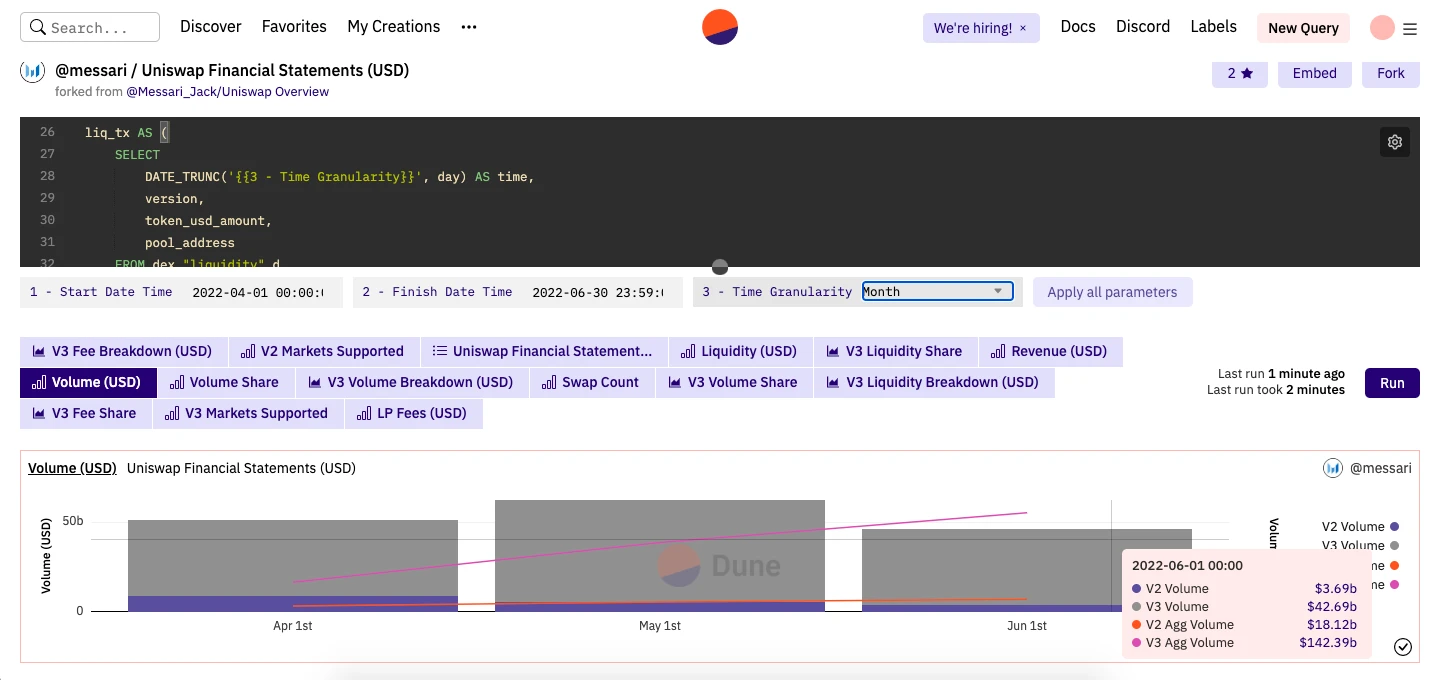The image size is (1436, 680).
Task: Switch to V3 Volume Share tab
Action: pos(735,383)
